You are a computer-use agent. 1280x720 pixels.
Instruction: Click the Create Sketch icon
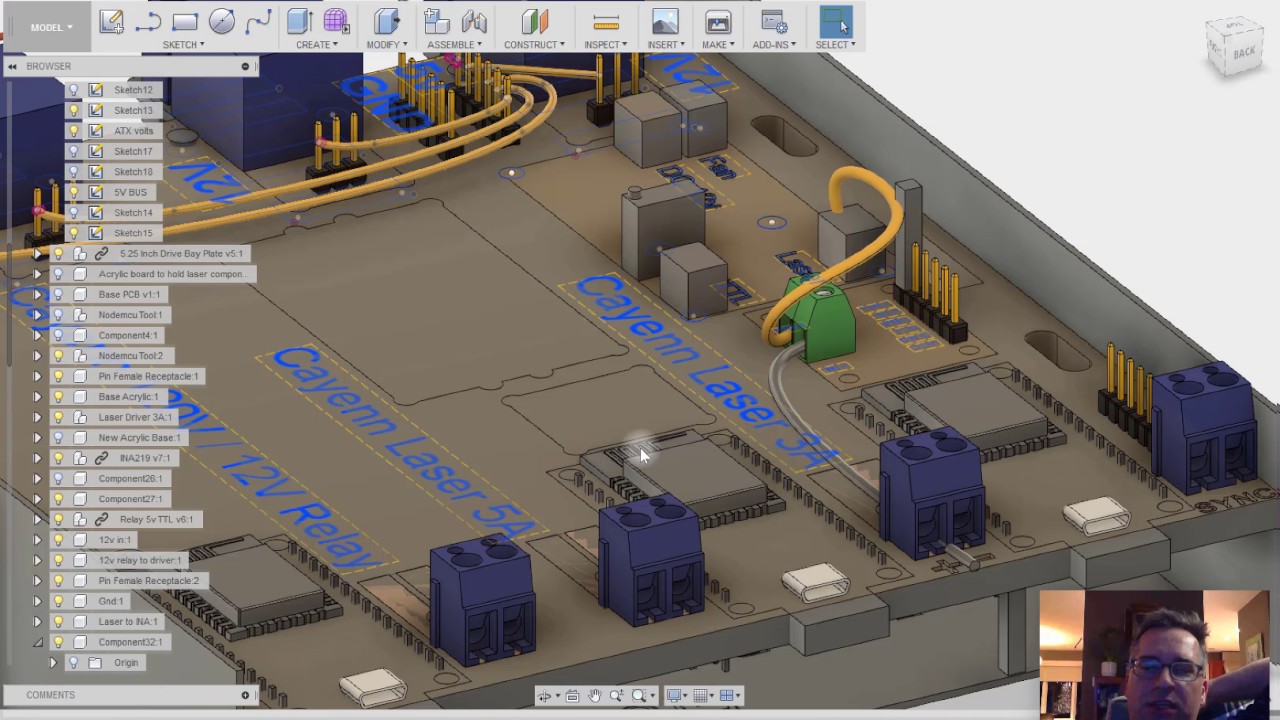pyautogui.click(x=111, y=21)
